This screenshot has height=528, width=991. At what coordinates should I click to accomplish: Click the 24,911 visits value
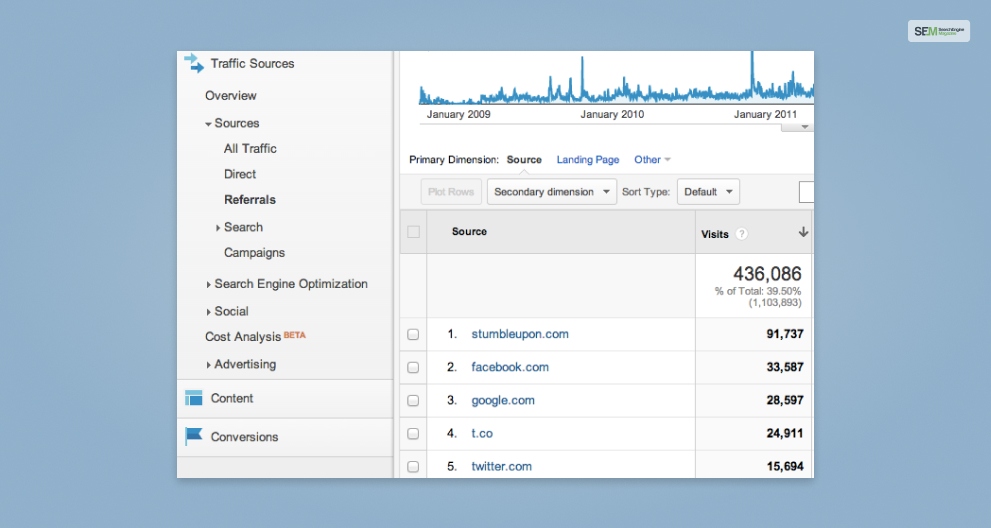coord(785,433)
